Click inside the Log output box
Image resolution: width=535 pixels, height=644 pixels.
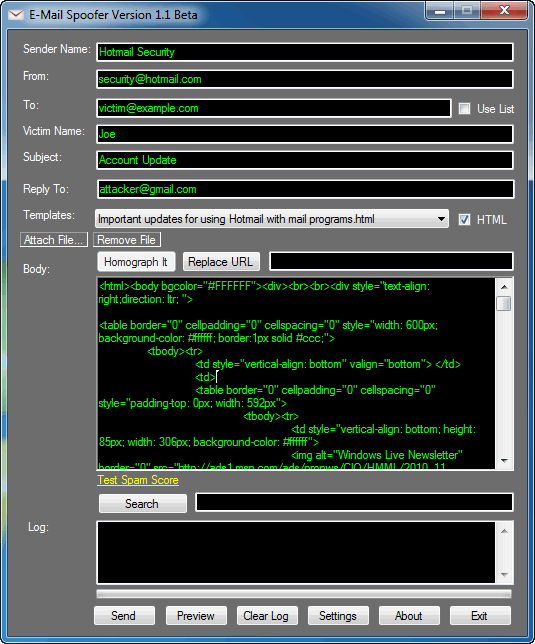(296, 552)
